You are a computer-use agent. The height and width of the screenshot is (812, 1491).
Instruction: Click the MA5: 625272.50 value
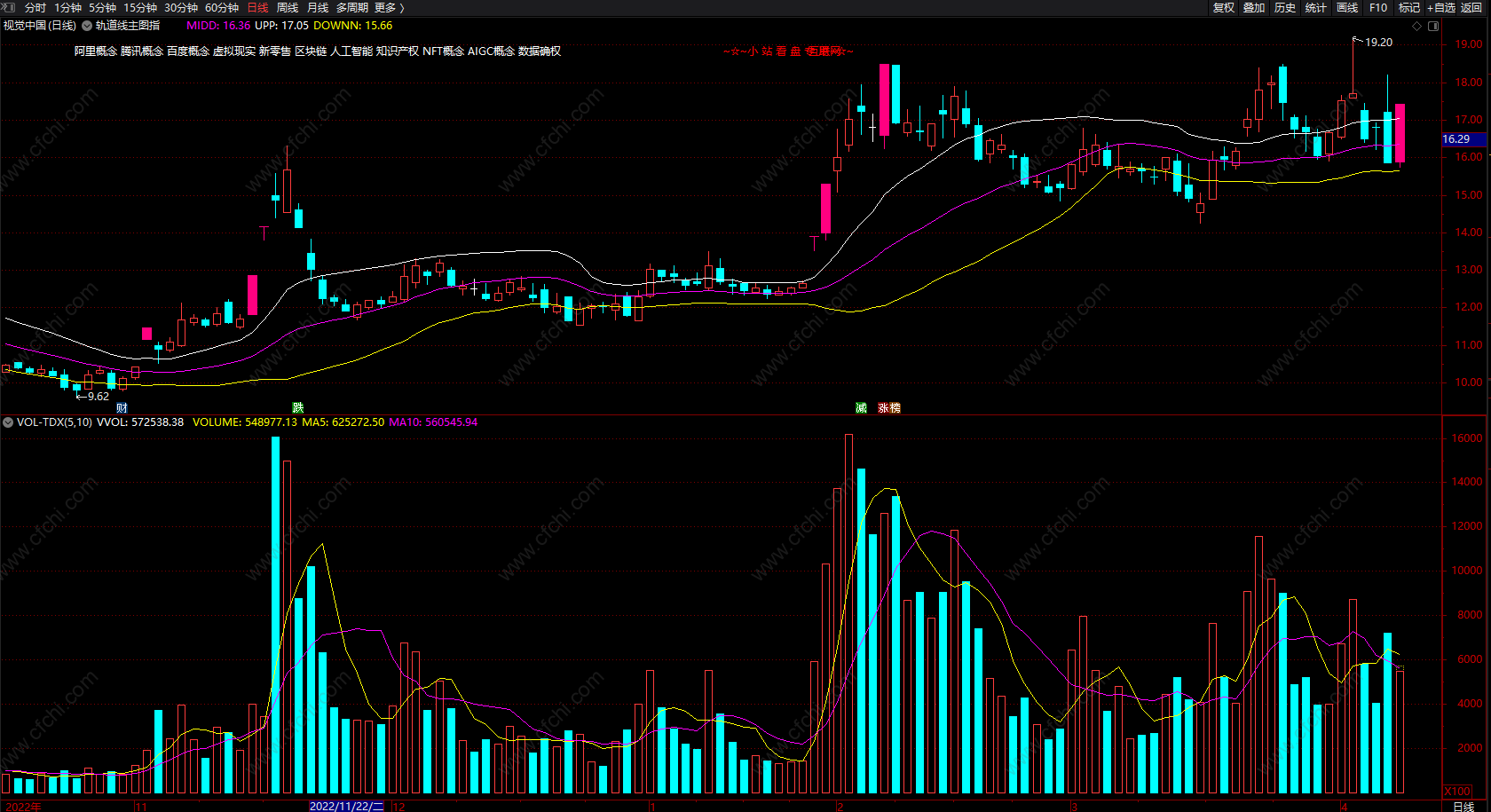(343, 422)
